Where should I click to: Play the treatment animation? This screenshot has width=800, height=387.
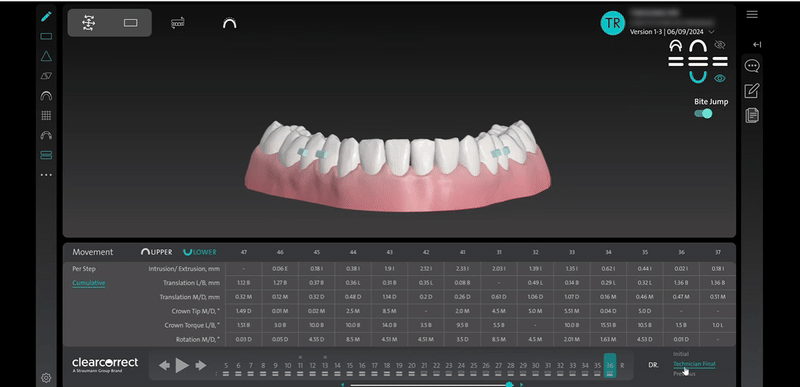pos(182,365)
